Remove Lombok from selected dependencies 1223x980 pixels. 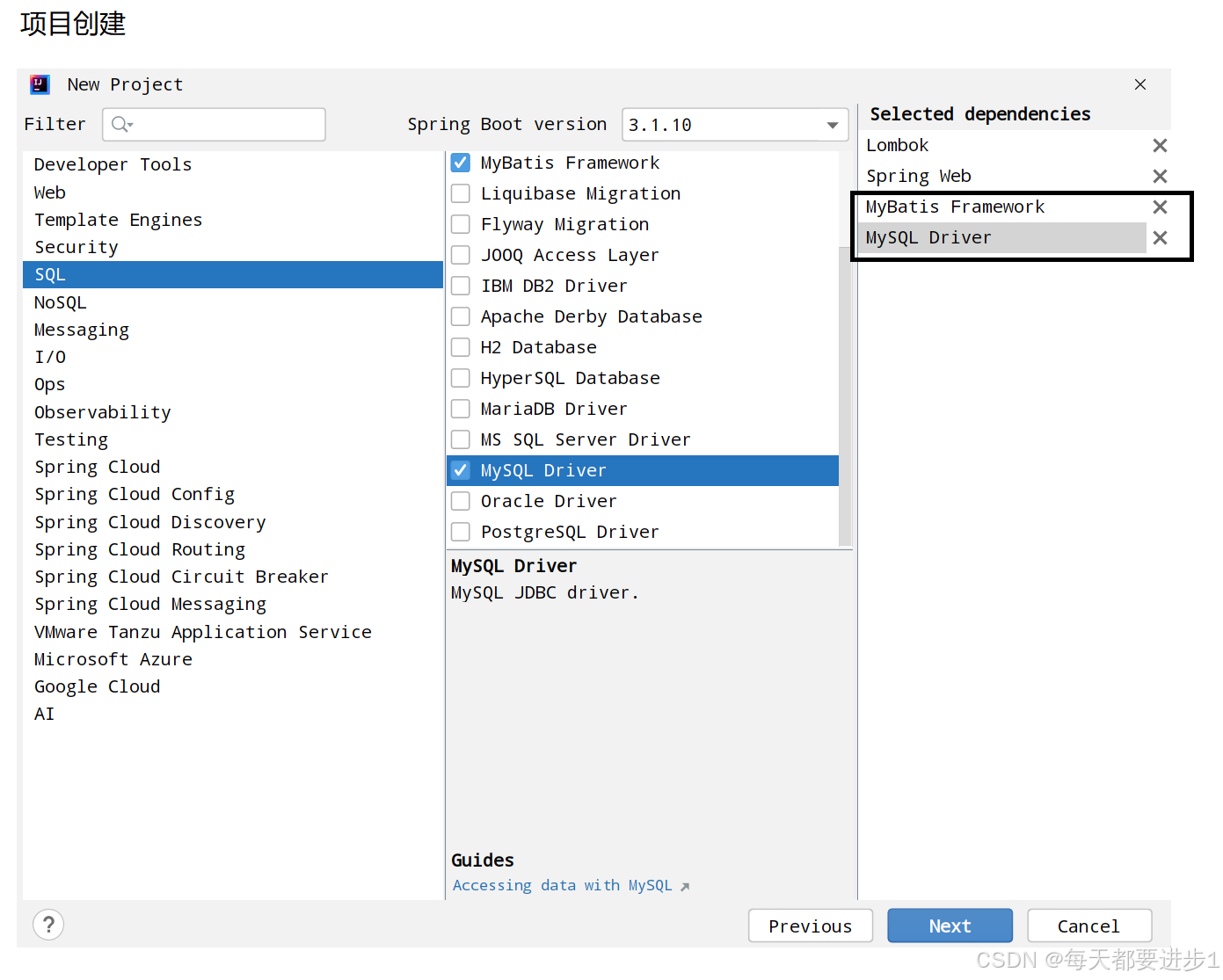[1160, 146]
